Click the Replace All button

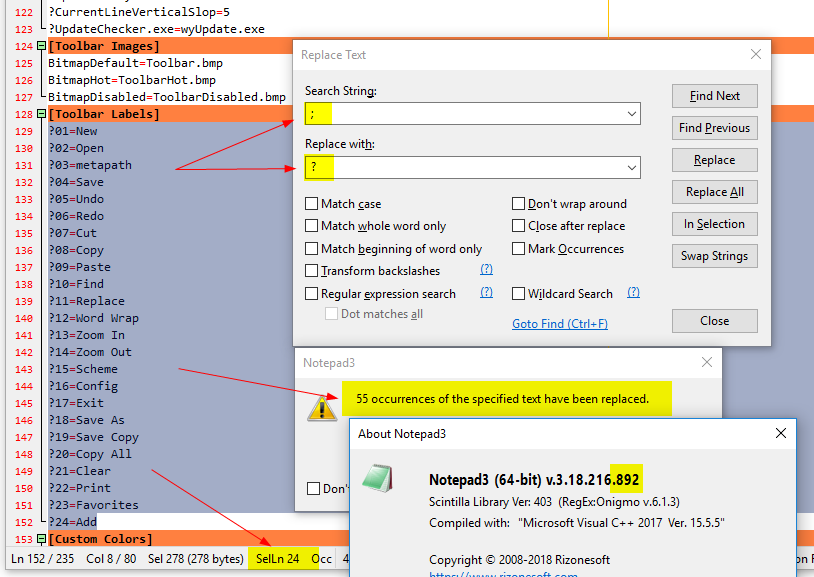pyautogui.click(x=714, y=192)
